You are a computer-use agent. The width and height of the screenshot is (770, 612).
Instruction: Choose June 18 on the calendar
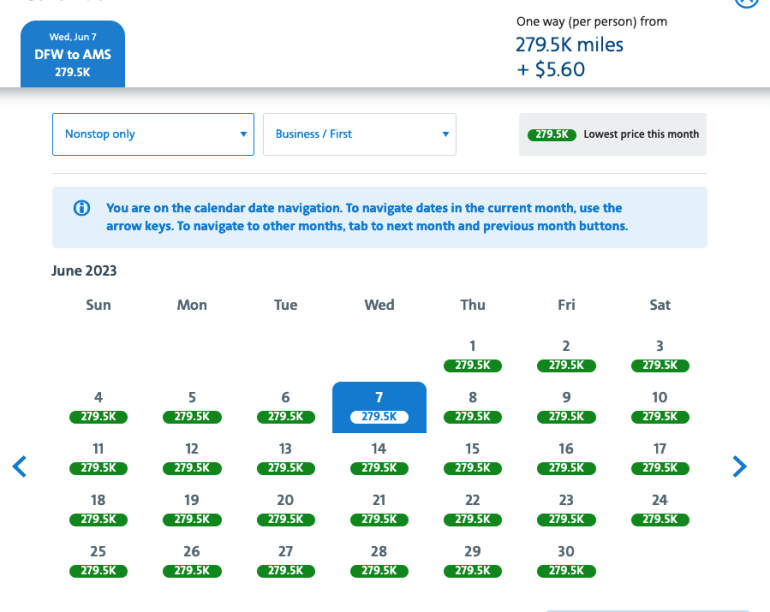[x=98, y=508]
